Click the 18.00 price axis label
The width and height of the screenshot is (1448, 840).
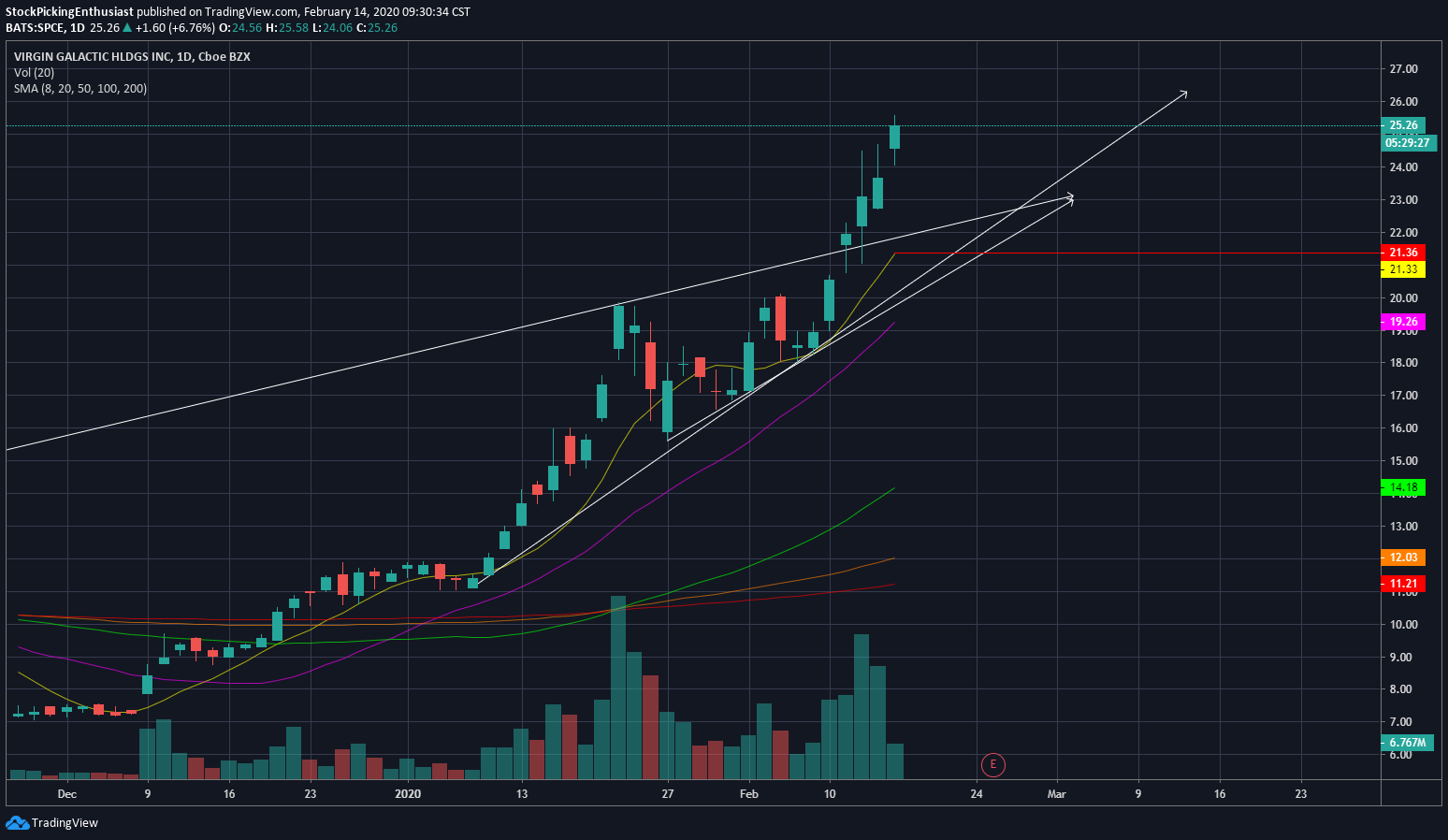click(1403, 363)
